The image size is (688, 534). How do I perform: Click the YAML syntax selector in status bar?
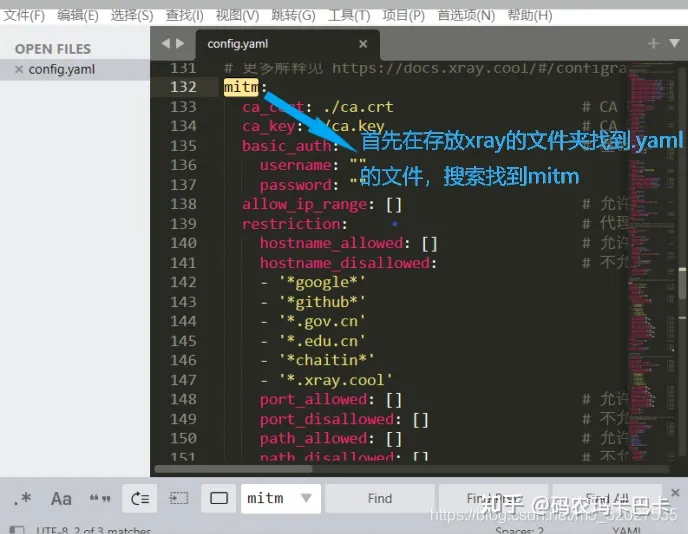tap(627, 530)
